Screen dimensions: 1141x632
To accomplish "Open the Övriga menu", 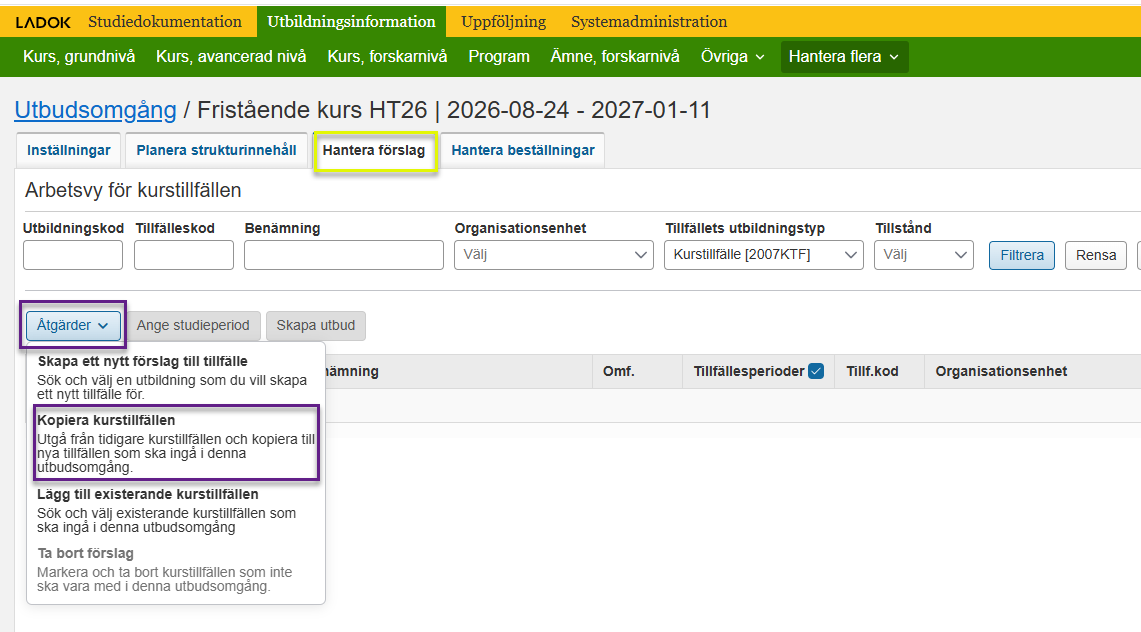I will 732,57.
